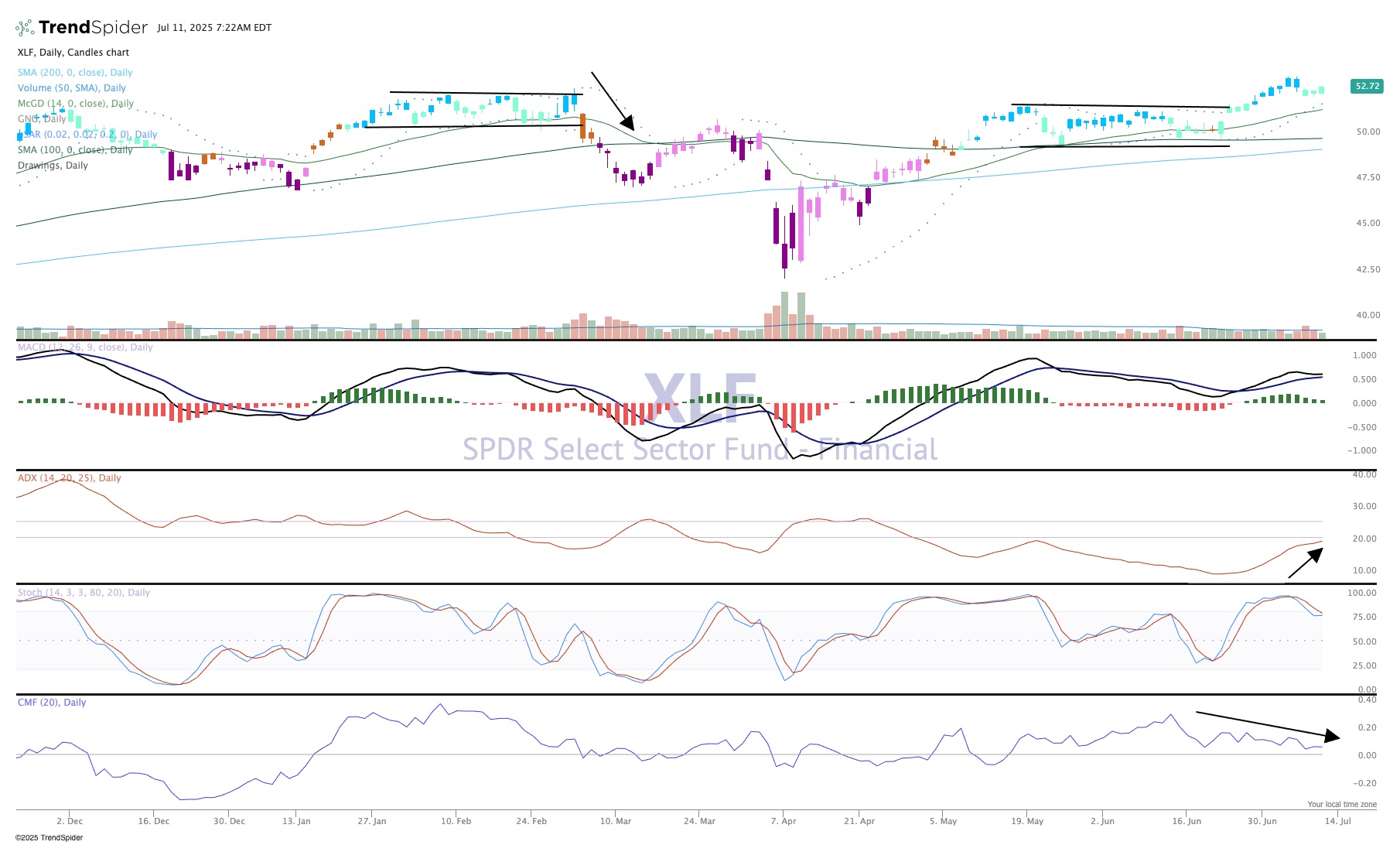Open the ADX (14, 20, 25) indicator label
The image size is (1400, 845).
(x=70, y=478)
